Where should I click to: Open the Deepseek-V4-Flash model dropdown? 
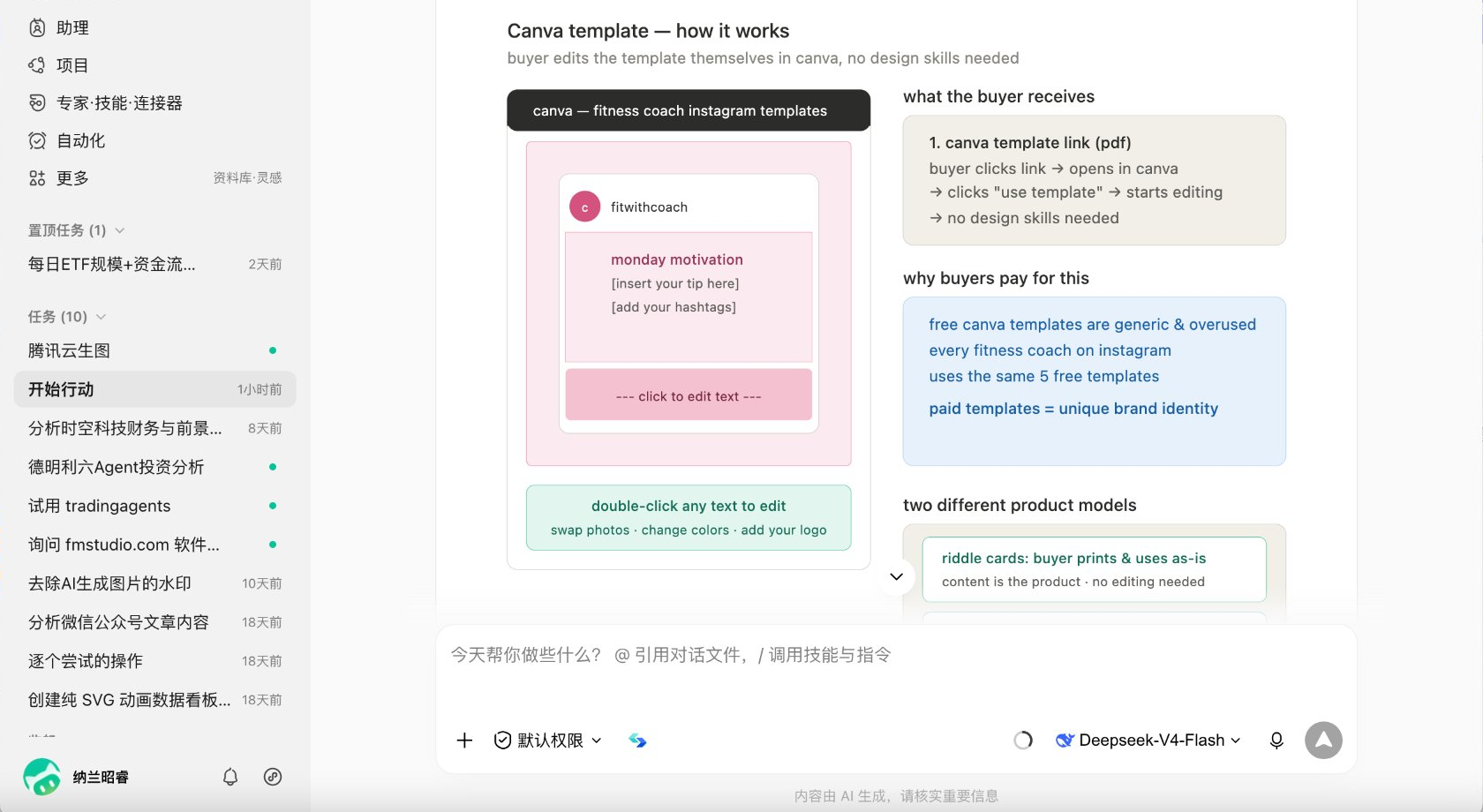point(1148,741)
